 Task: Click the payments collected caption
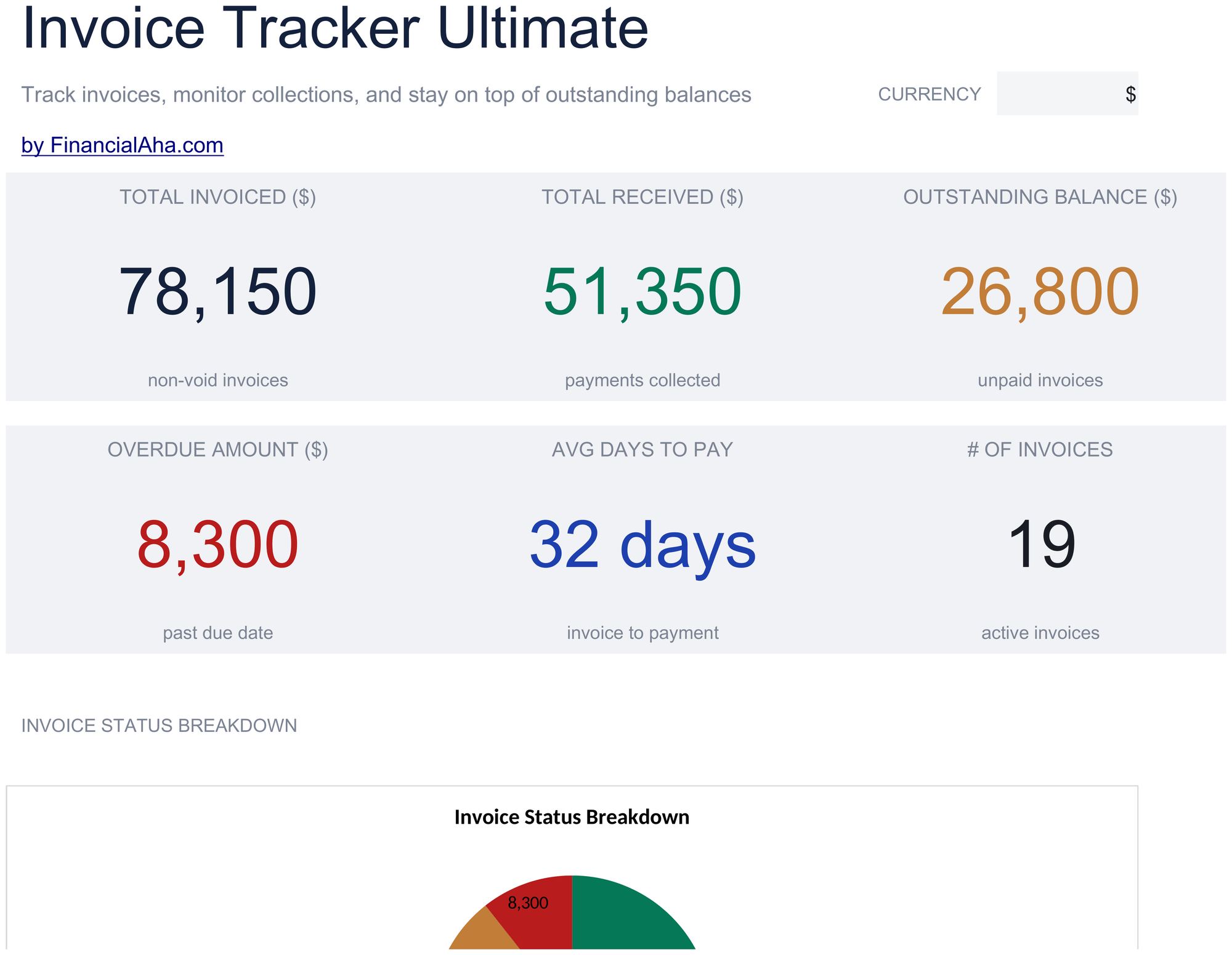click(642, 380)
